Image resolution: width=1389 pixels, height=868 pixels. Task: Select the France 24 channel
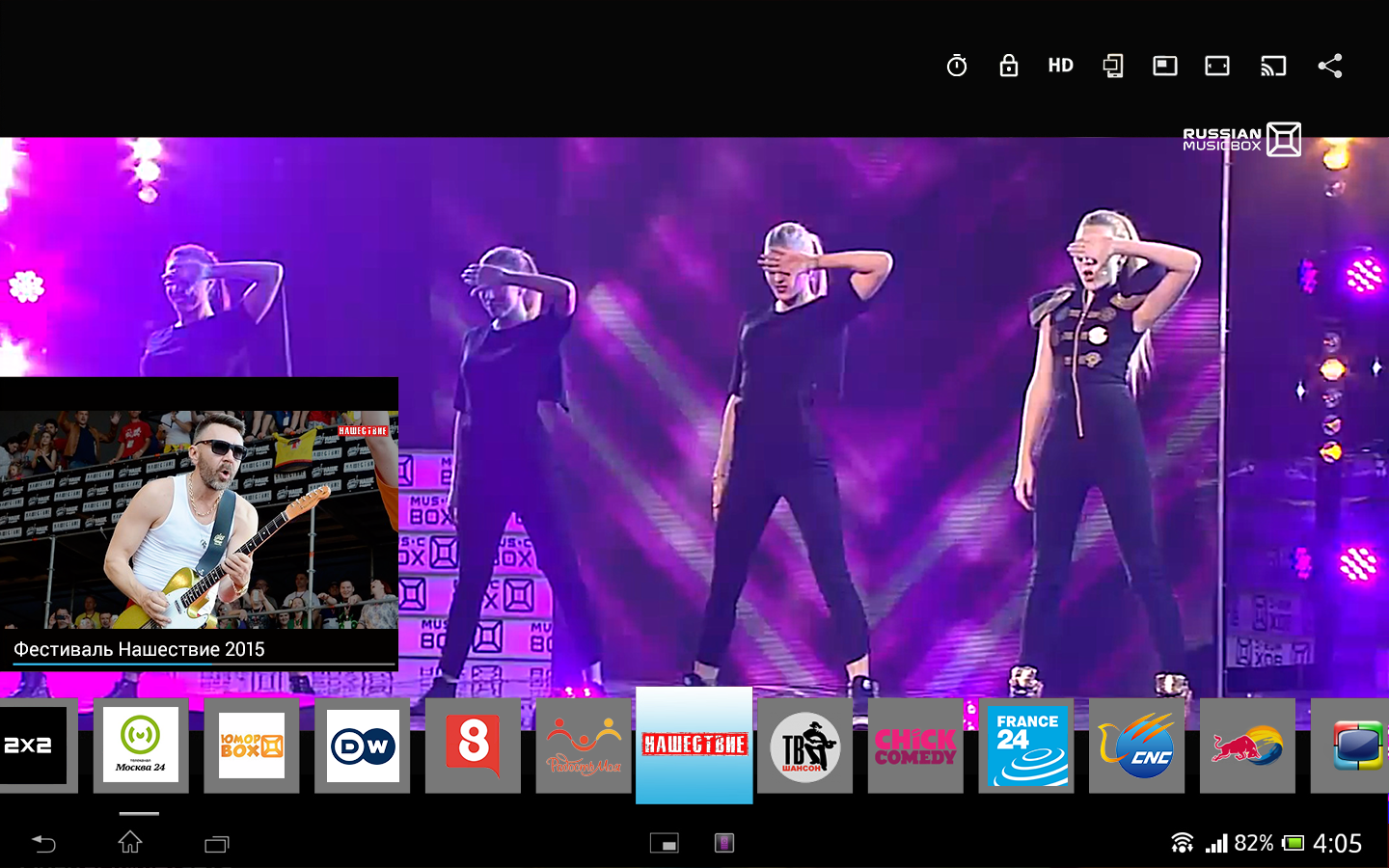point(1026,746)
